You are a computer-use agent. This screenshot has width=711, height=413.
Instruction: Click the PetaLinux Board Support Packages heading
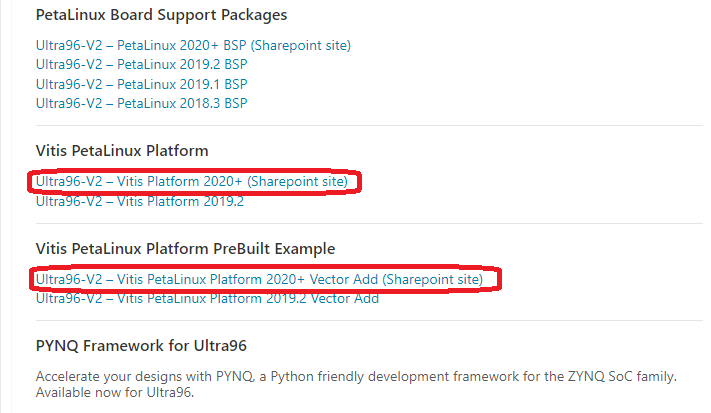[161, 16]
